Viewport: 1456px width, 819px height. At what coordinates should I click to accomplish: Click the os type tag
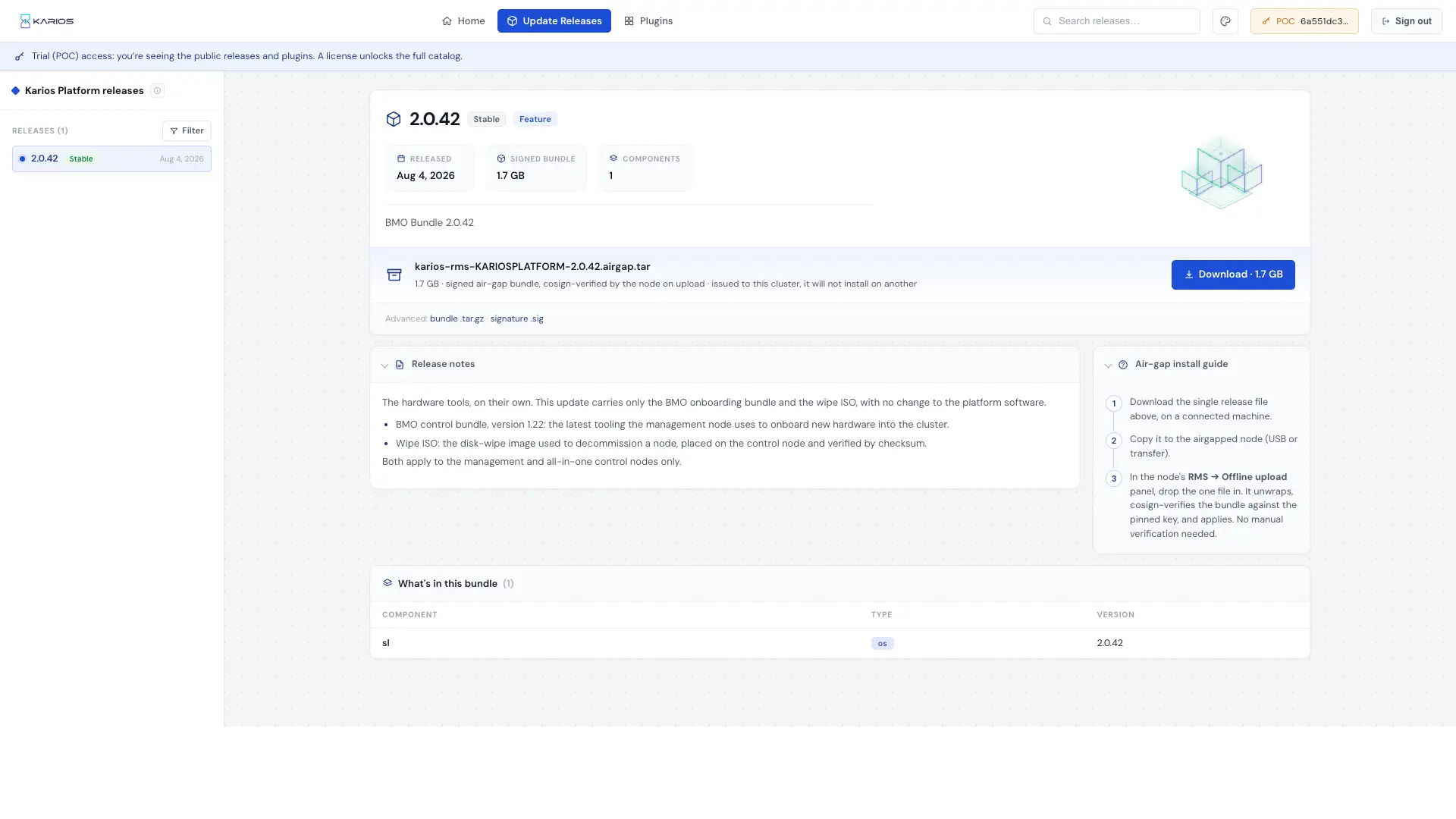click(882, 644)
